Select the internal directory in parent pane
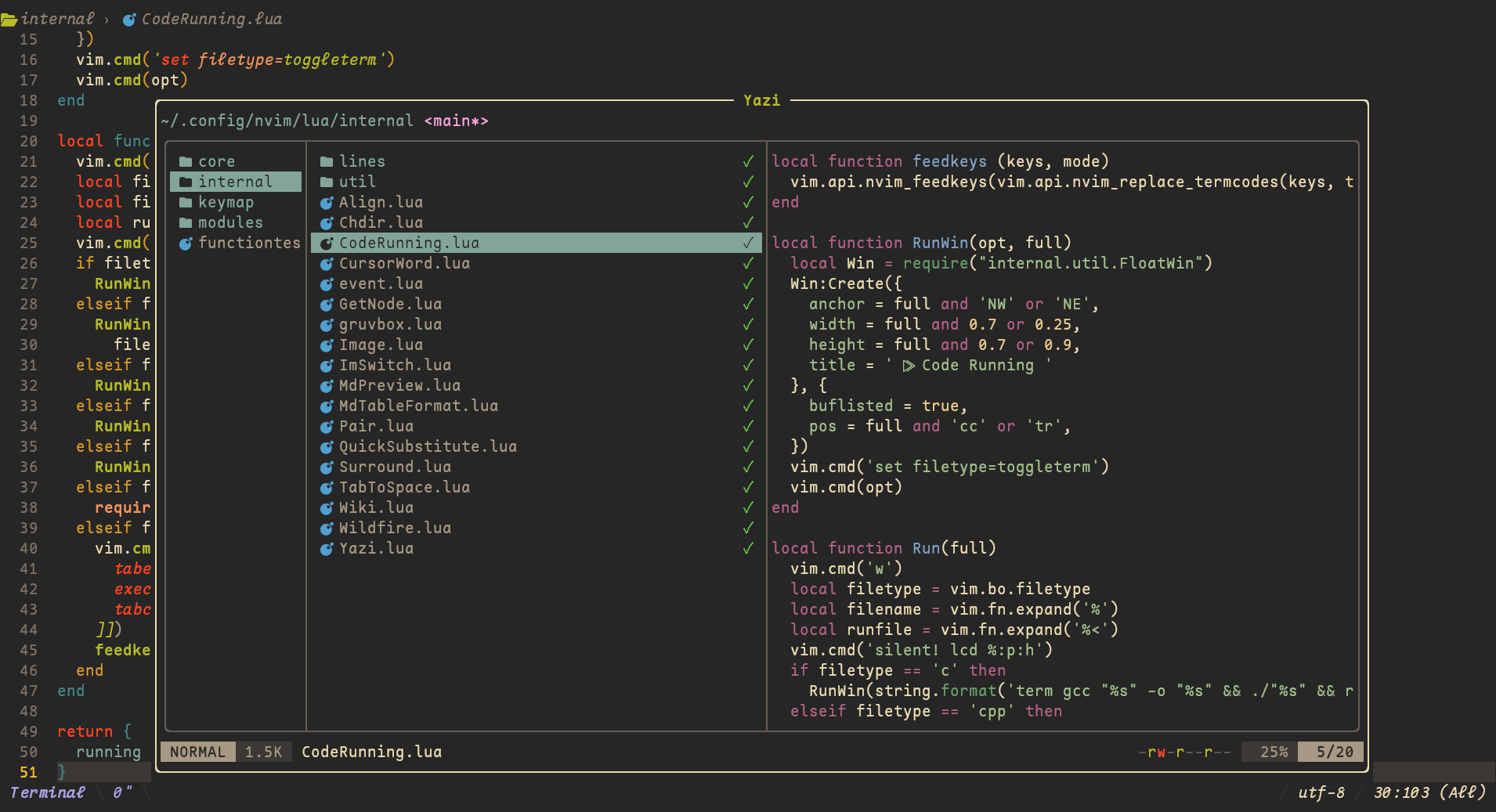Screen dimensions: 1496x812 coord(235,182)
